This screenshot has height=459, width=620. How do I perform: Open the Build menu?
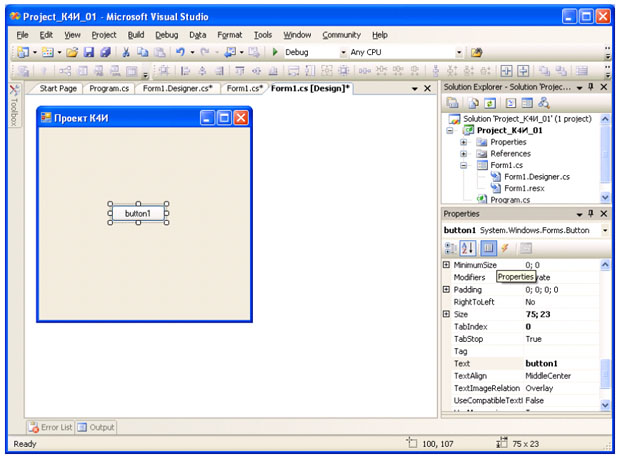[136, 35]
